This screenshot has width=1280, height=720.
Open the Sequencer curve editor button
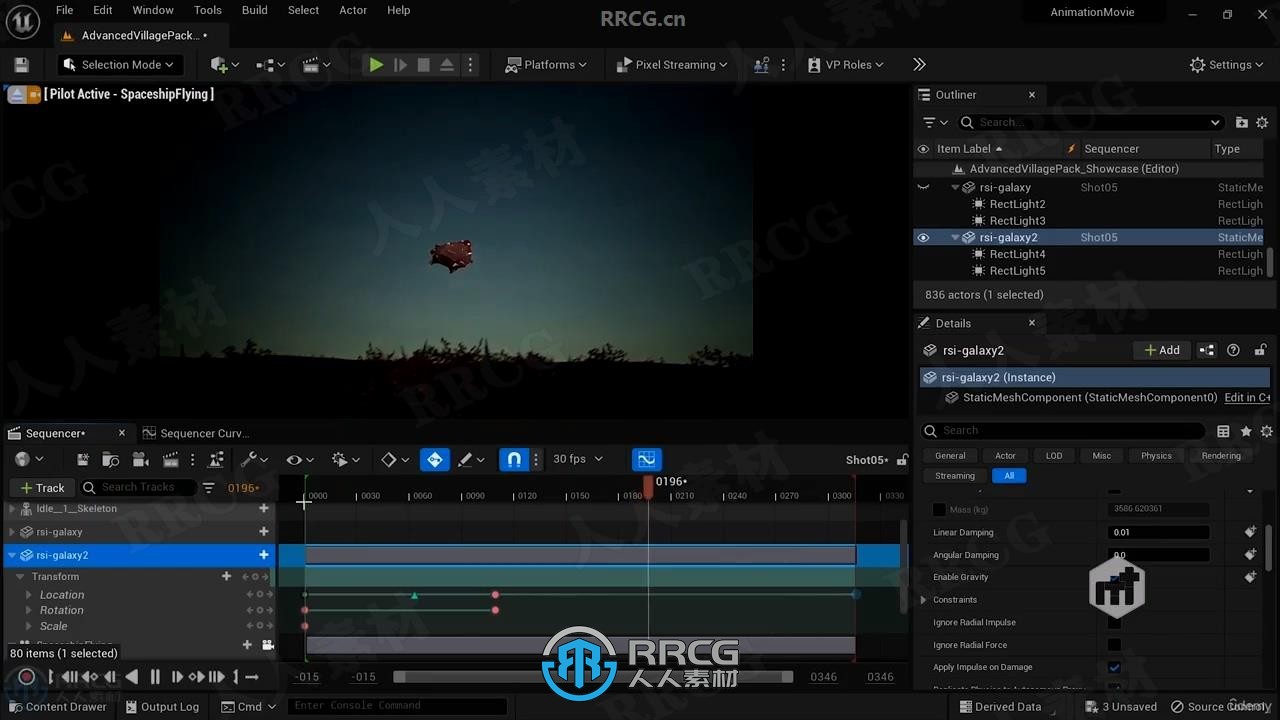pos(647,460)
